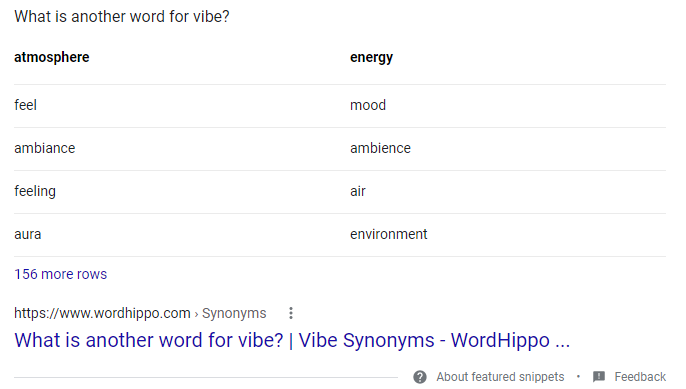Image resolution: width=686 pixels, height=389 pixels.
Task: Click the word atmosphere in the table
Action: 52,57
